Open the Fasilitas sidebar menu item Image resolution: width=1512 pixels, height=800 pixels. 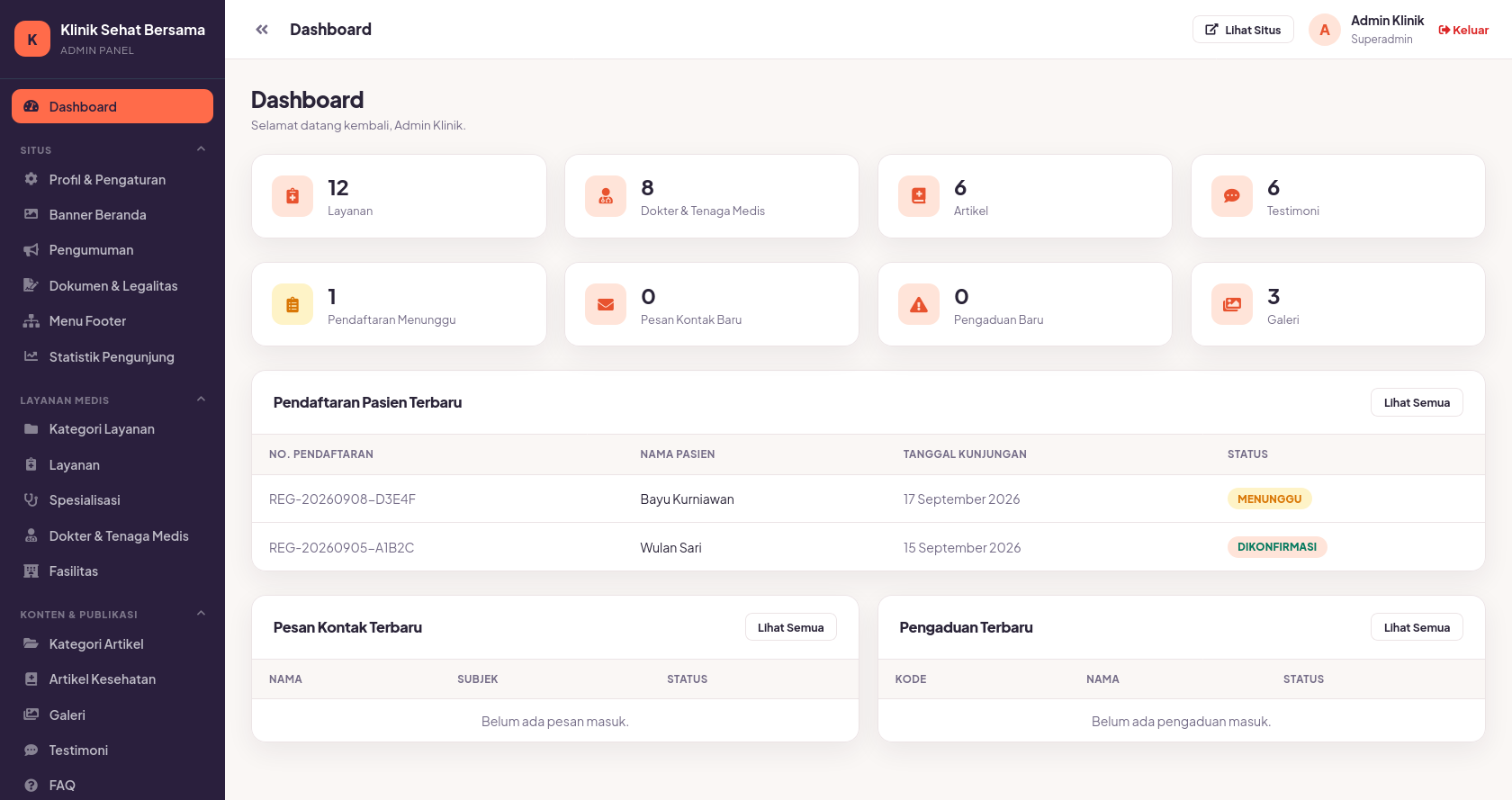click(112, 571)
